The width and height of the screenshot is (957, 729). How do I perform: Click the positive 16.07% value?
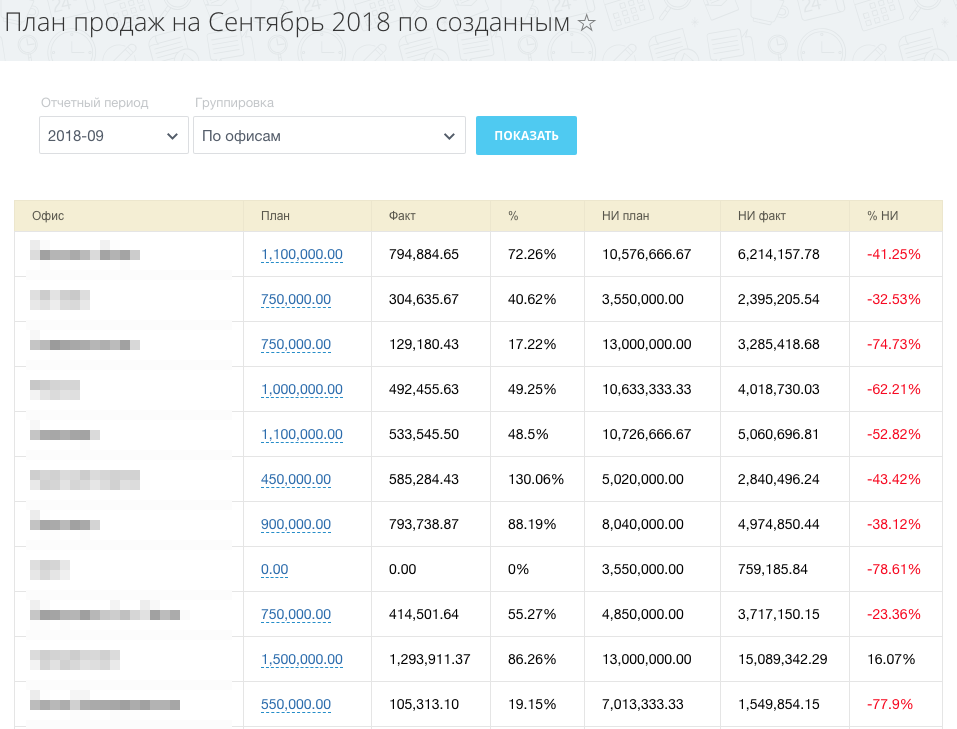tap(891, 659)
